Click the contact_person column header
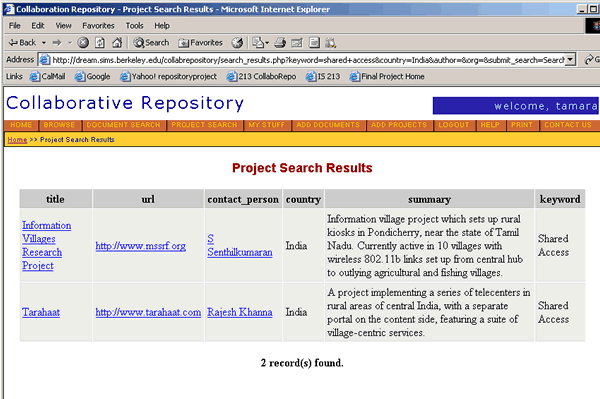Viewport: 600px width, 399px height. [243, 199]
